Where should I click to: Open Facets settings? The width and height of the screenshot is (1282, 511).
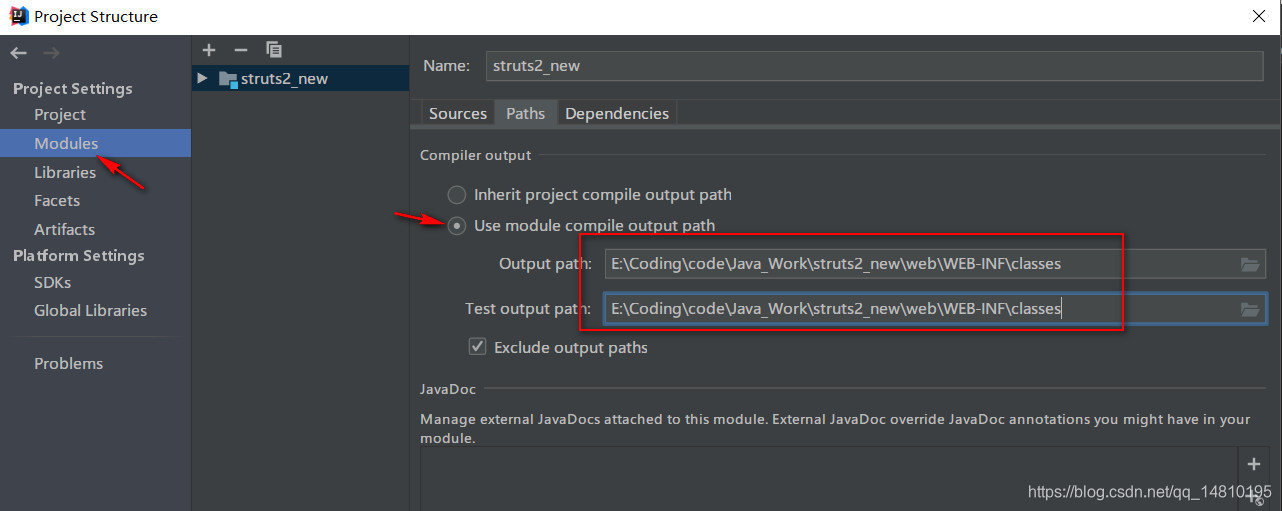point(57,200)
